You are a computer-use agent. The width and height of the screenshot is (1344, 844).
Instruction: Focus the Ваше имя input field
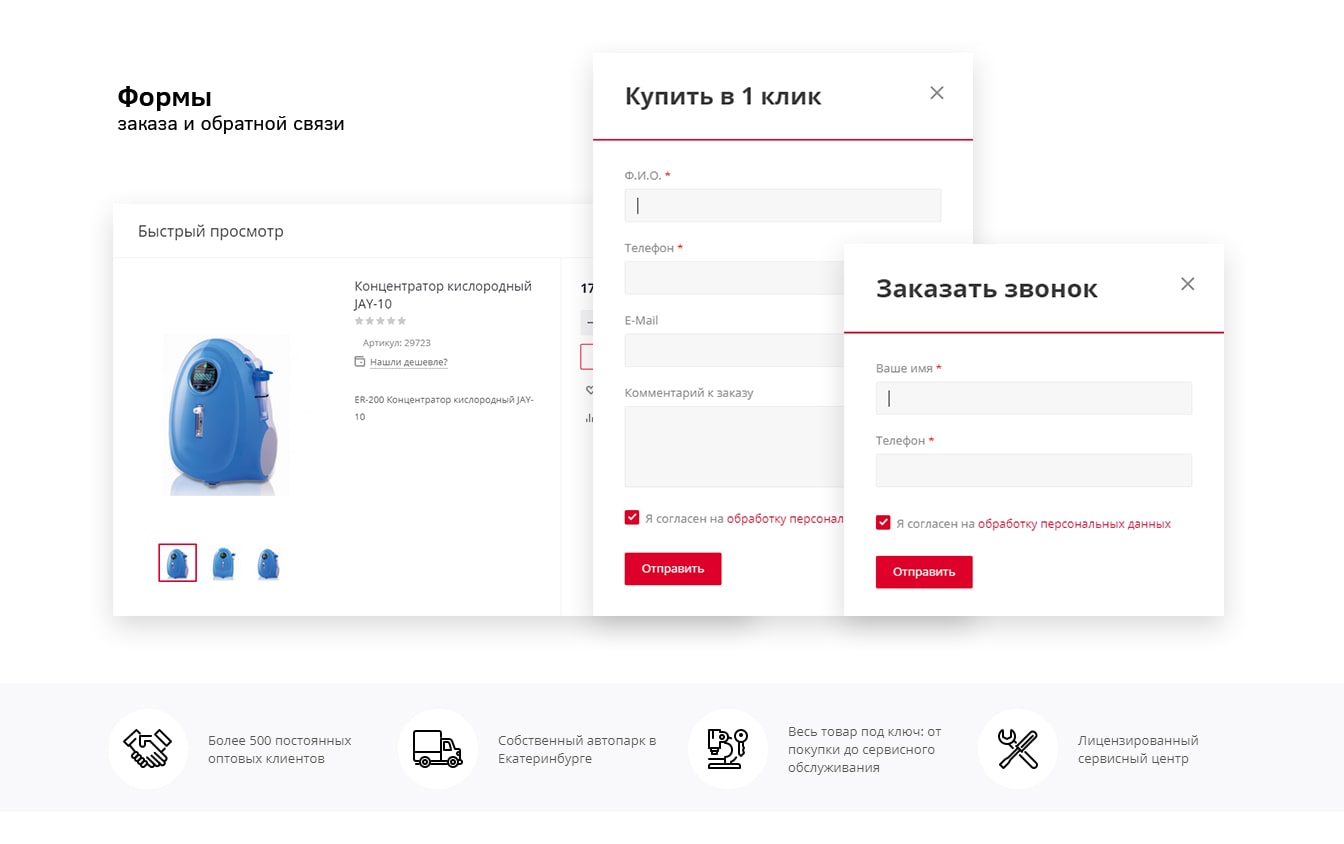(1034, 398)
